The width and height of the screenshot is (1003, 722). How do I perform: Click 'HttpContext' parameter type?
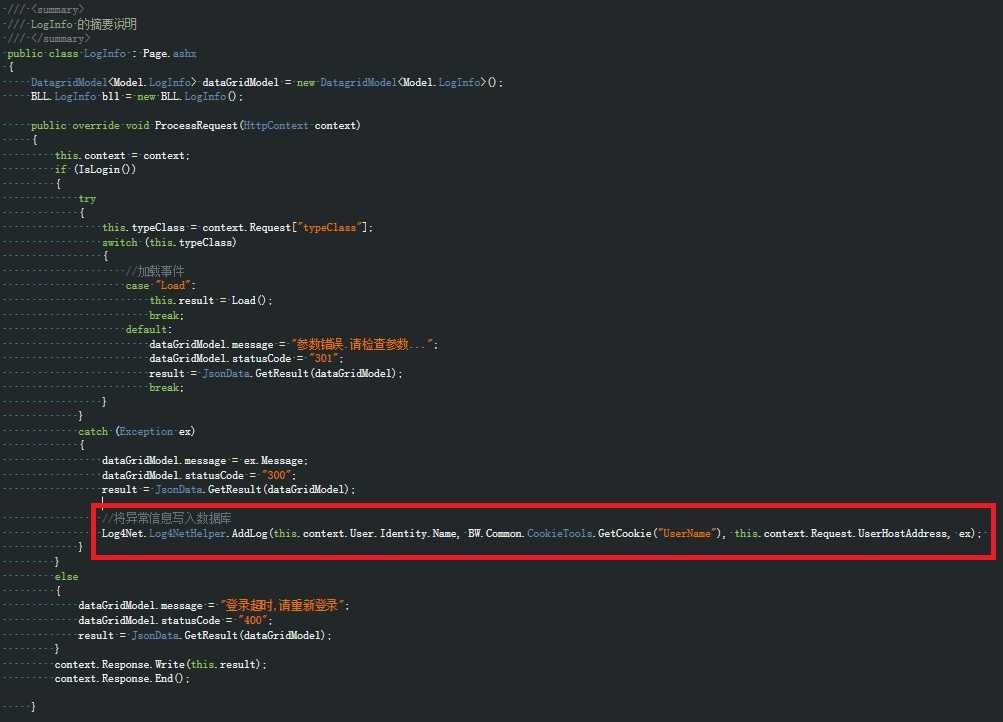[276, 126]
